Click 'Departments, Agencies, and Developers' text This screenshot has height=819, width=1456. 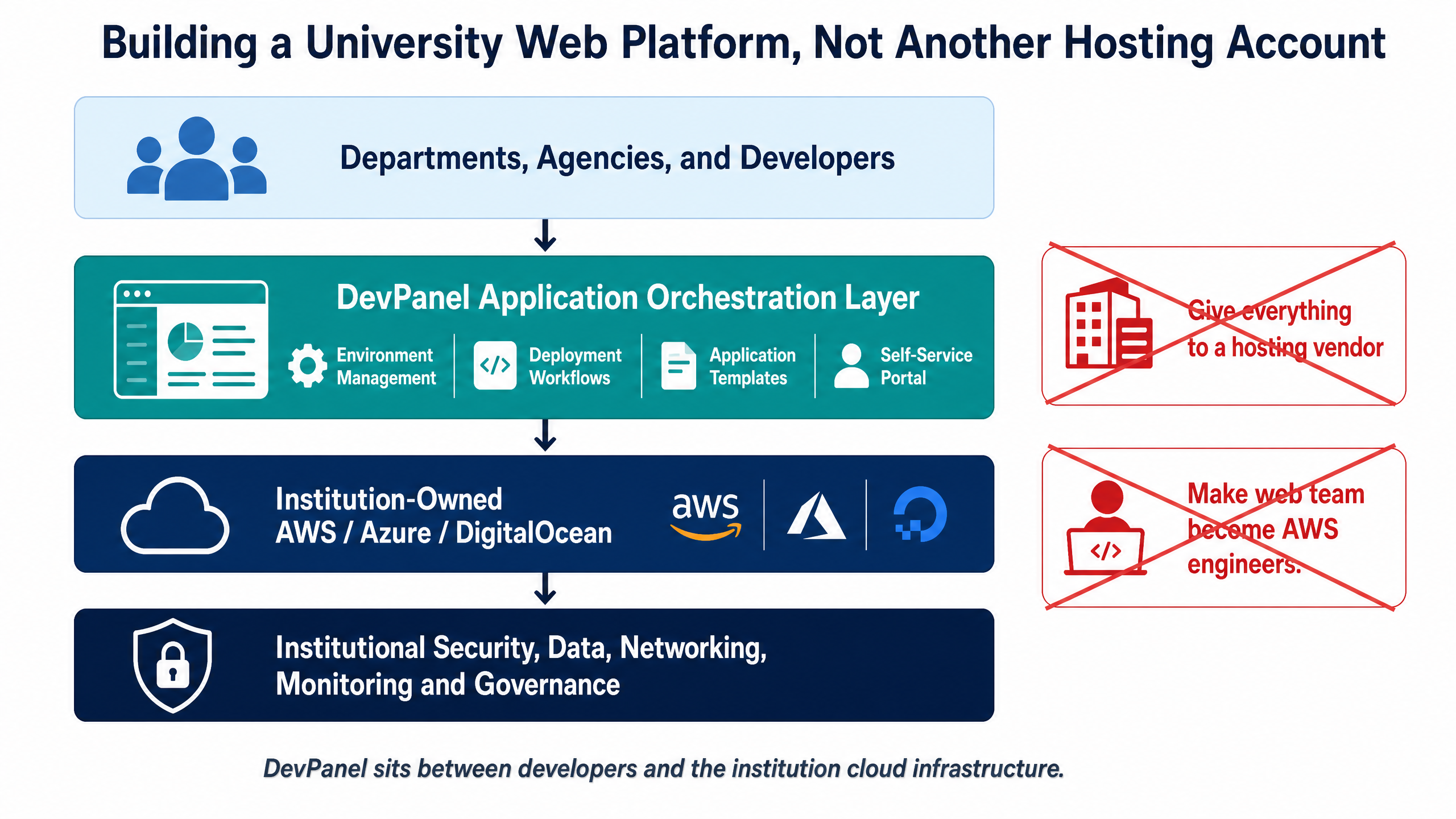click(x=617, y=158)
